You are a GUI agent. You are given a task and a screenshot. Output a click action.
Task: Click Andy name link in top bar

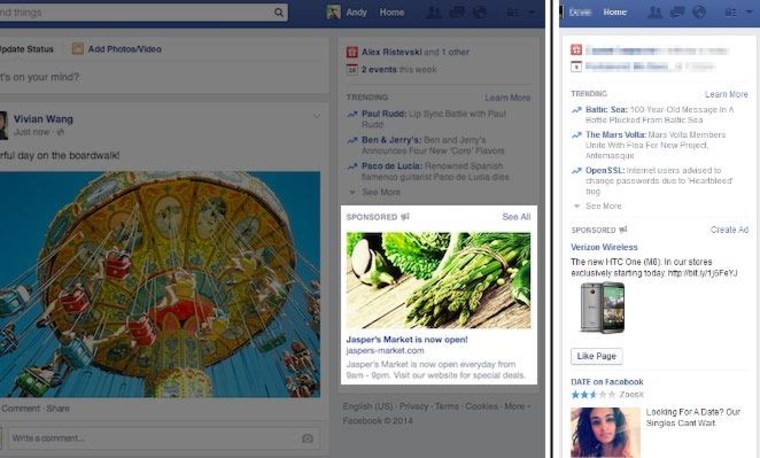[x=356, y=12]
